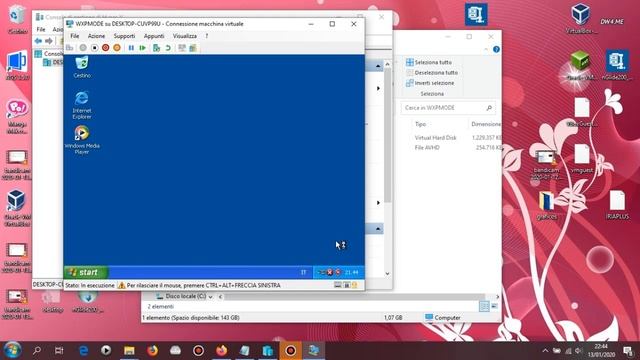
Task: Open the Visualizza menu
Action: click(184, 36)
